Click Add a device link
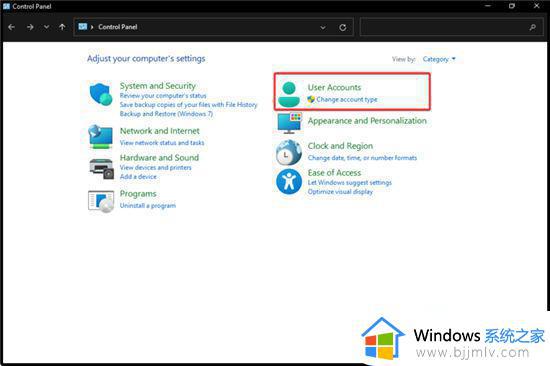Image resolution: width=550 pixels, height=366 pixels. (138, 177)
